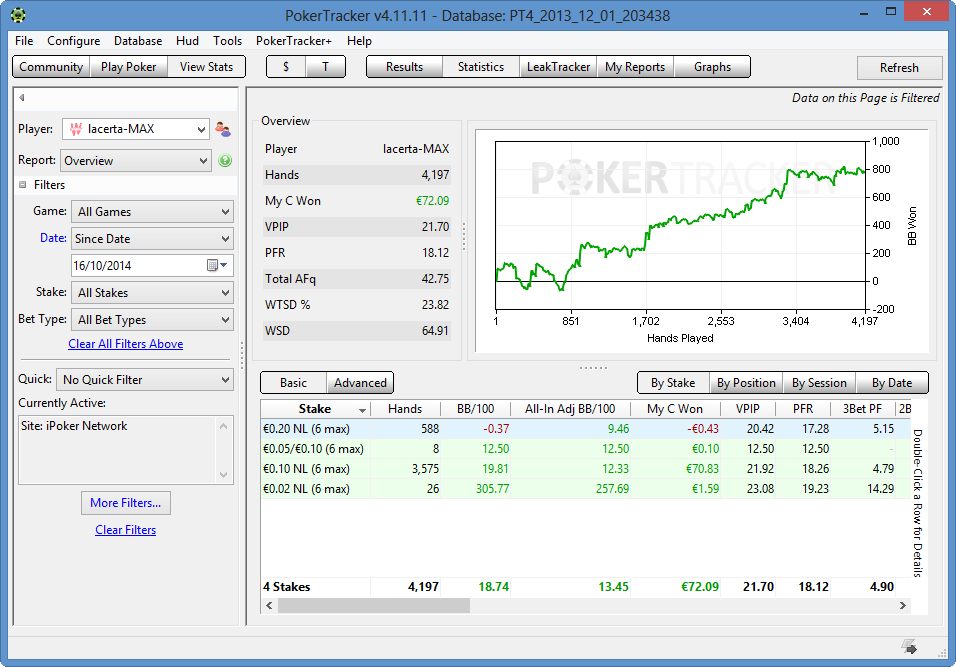Open the Tools menu
This screenshot has width=956, height=667.
click(227, 41)
